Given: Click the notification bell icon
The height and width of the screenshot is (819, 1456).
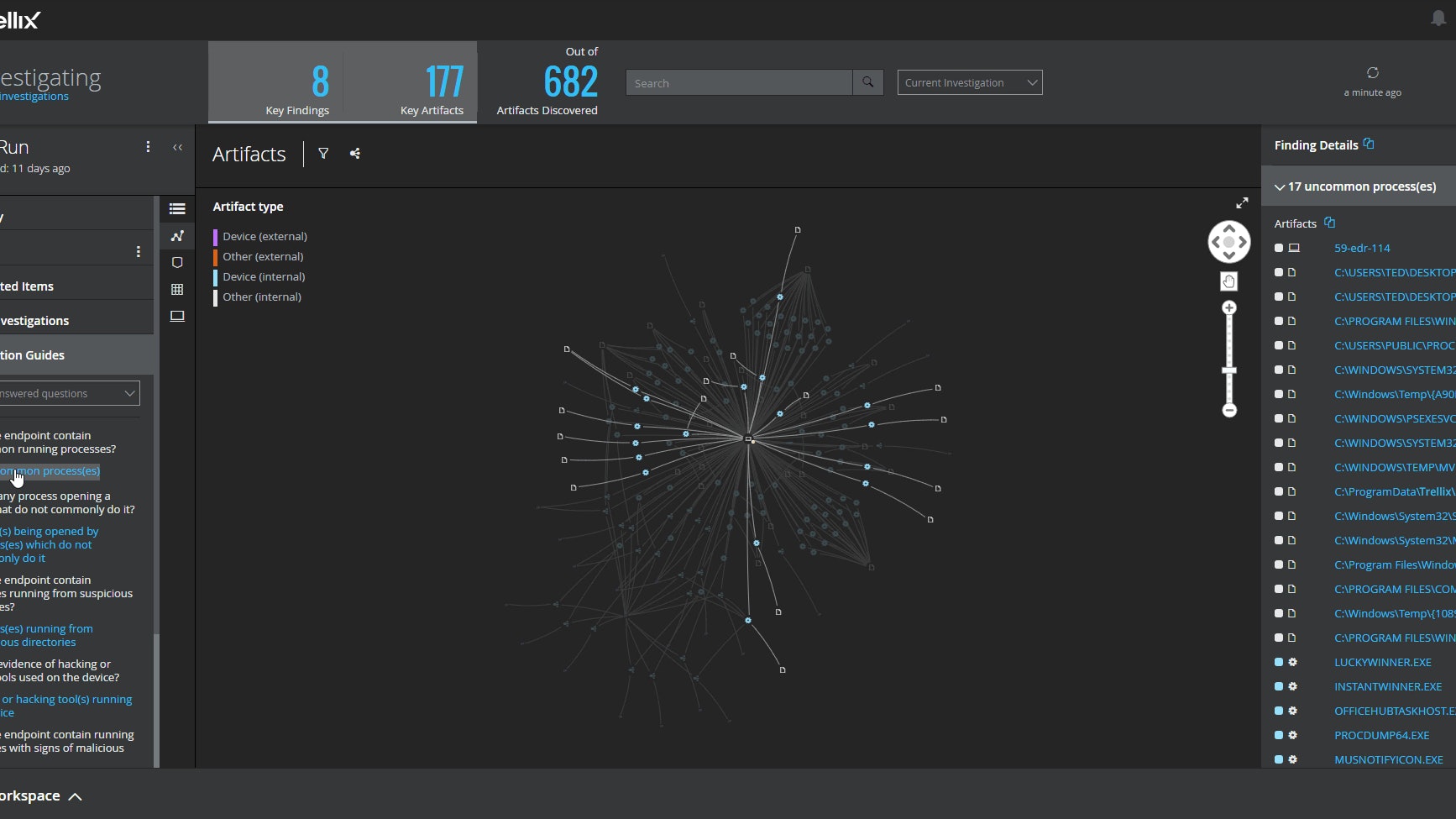Looking at the screenshot, I should (1438, 18).
